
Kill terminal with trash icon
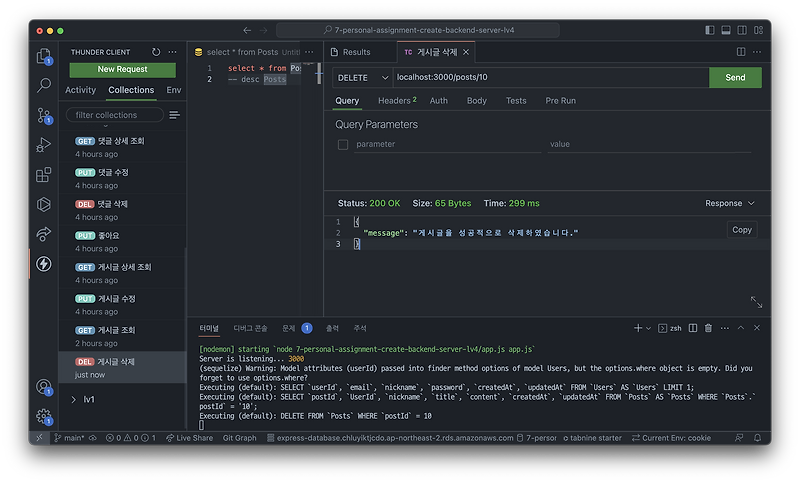point(708,328)
